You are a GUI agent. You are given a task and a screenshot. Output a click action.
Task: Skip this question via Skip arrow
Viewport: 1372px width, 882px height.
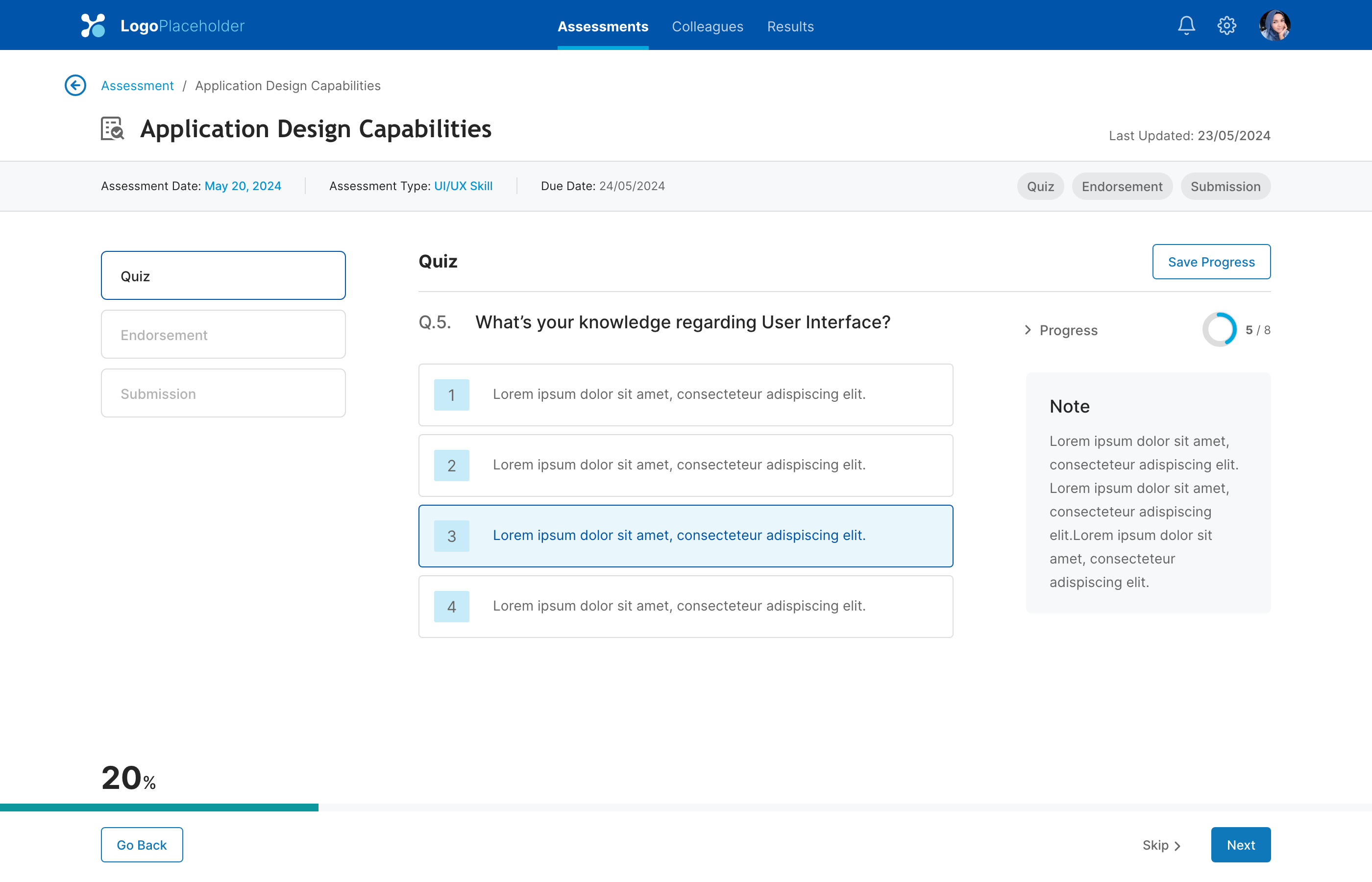click(x=1161, y=845)
